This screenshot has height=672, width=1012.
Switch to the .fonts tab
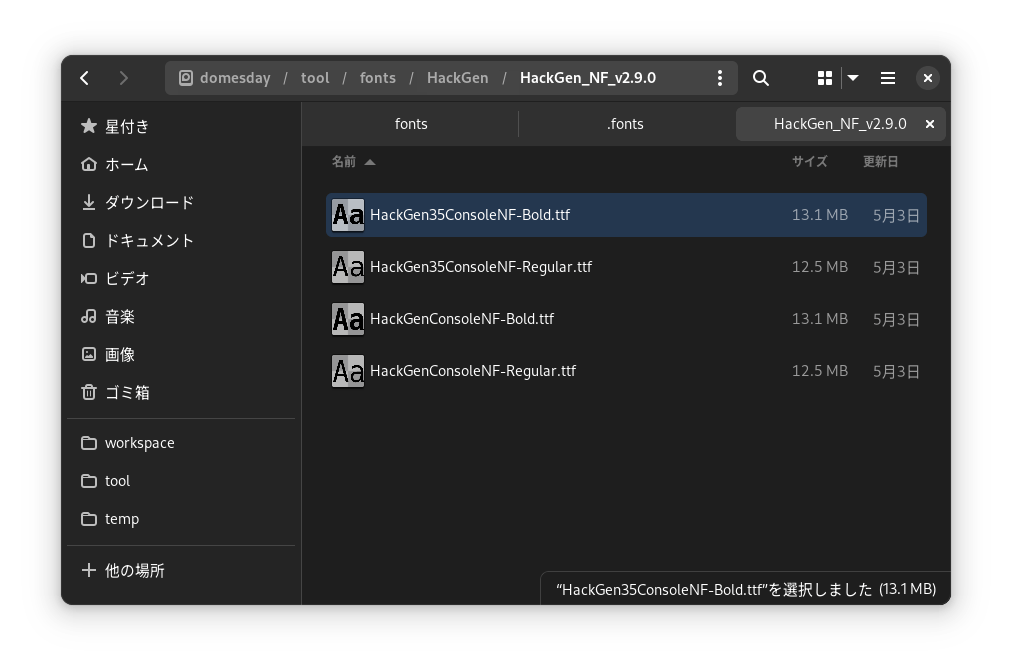tap(625, 124)
